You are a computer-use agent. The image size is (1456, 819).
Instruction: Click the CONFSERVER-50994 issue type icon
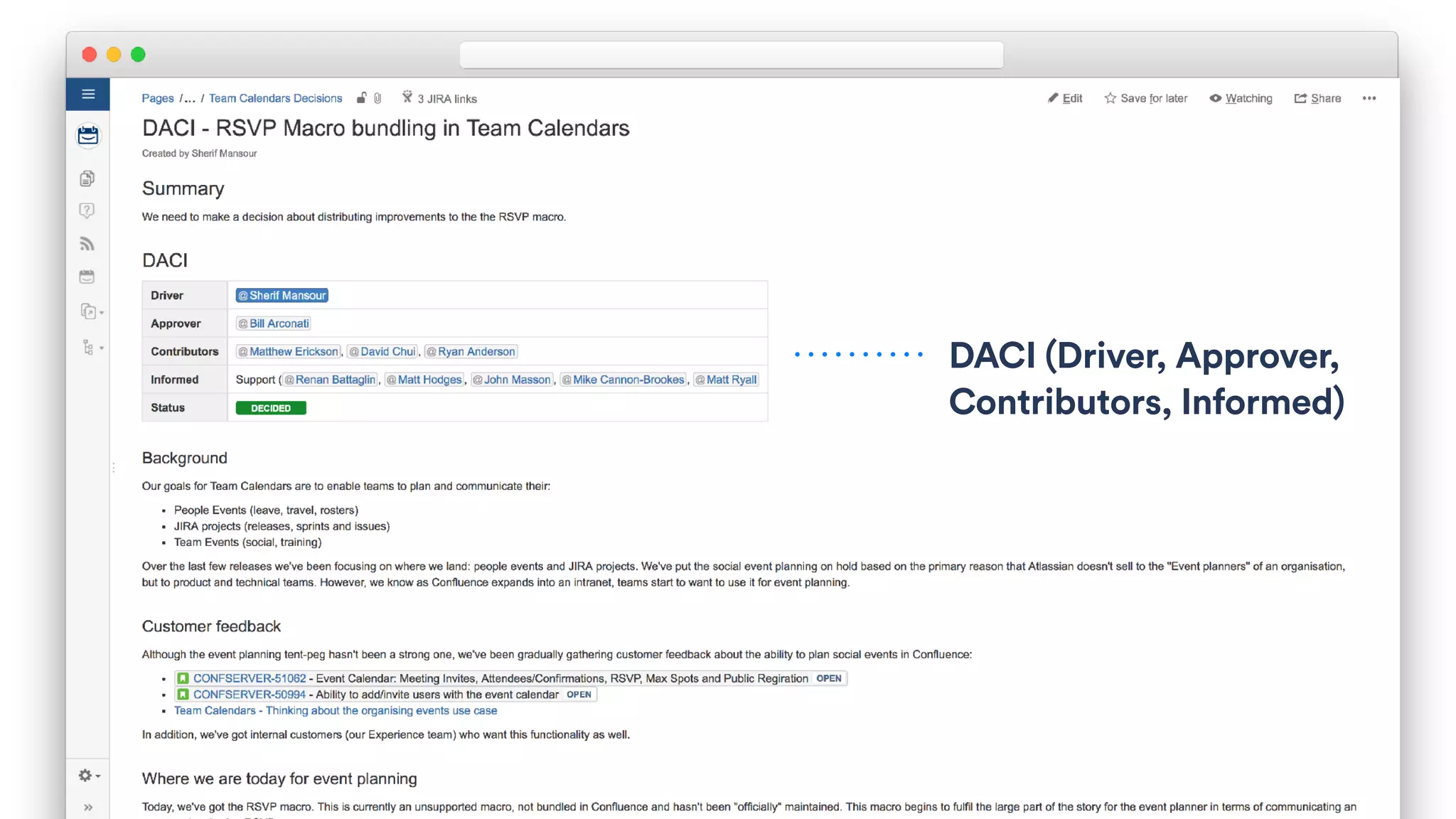coord(183,695)
